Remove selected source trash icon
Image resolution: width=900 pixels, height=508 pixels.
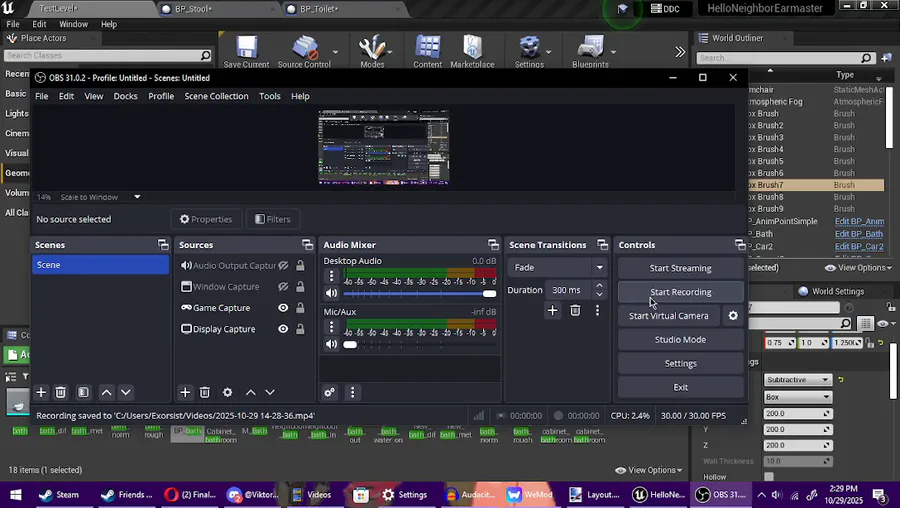(204, 392)
